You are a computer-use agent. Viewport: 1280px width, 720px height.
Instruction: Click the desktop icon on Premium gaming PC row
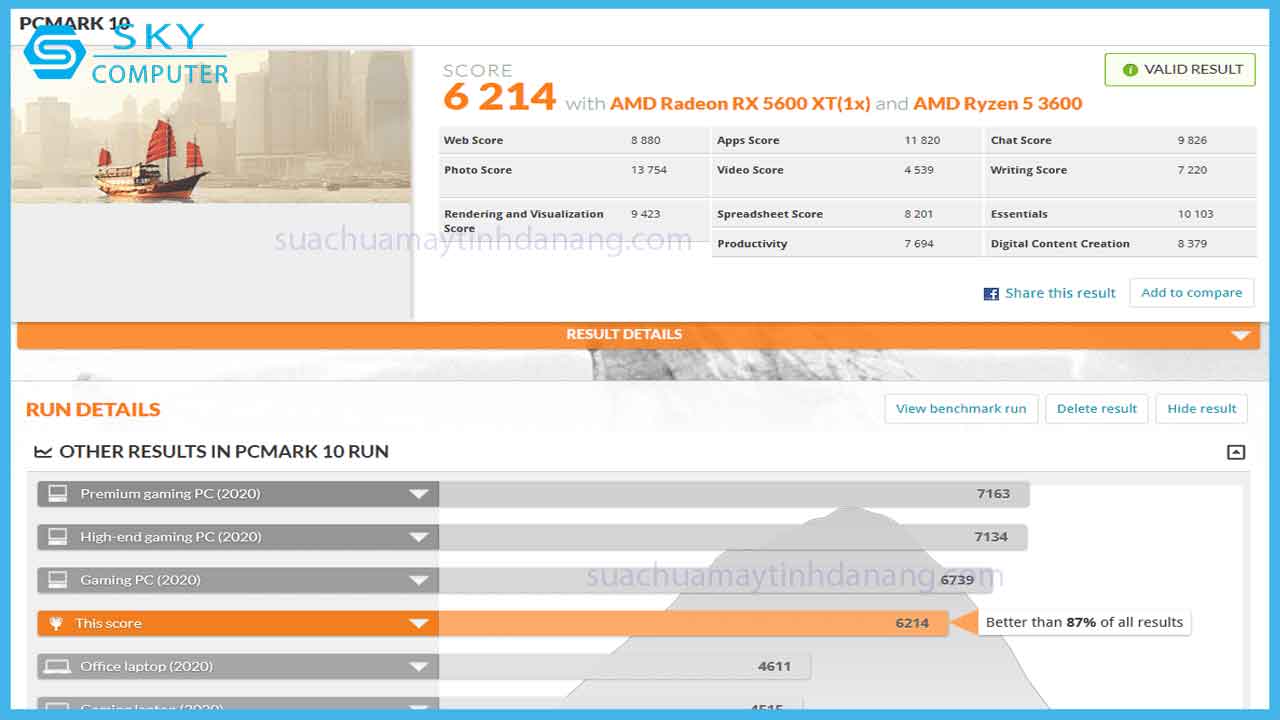coord(58,494)
